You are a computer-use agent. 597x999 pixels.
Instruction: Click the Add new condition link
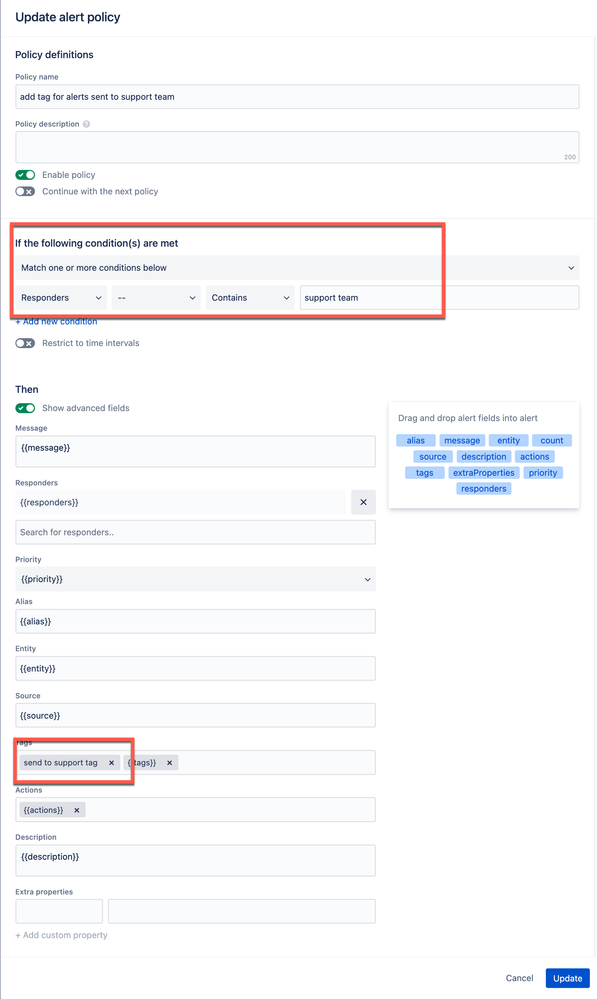(x=56, y=322)
